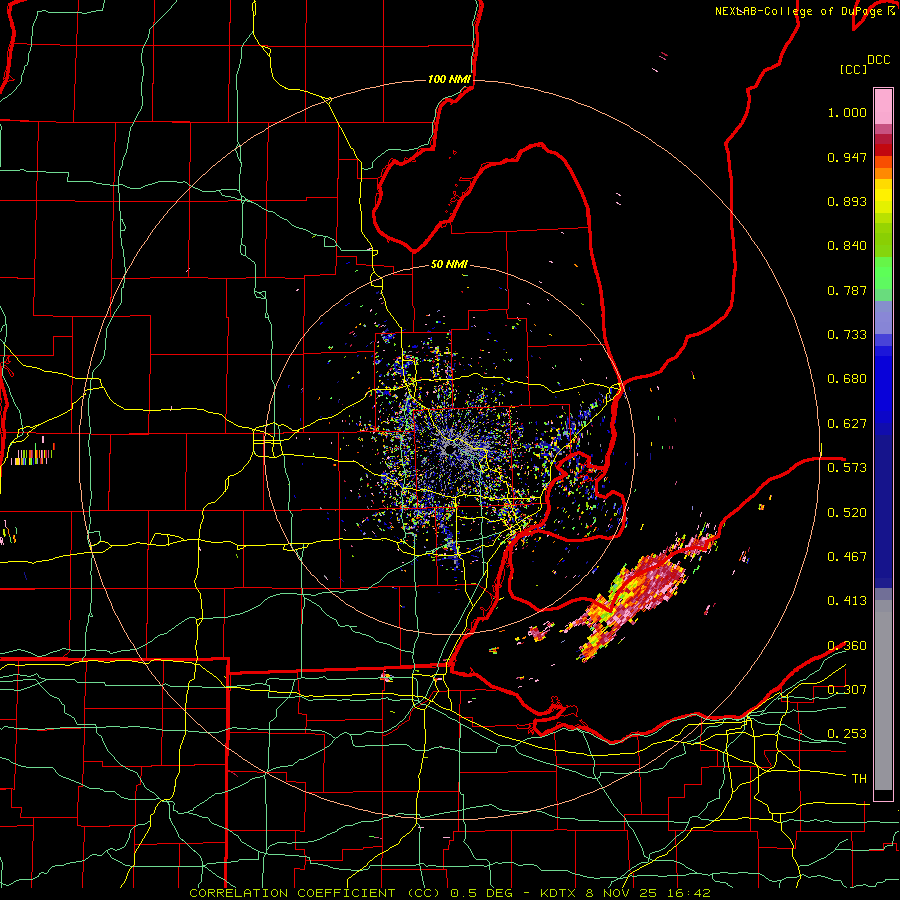Select the 0.627 color scale label
The width and height of the screenshot is (900, 900).
847,424
